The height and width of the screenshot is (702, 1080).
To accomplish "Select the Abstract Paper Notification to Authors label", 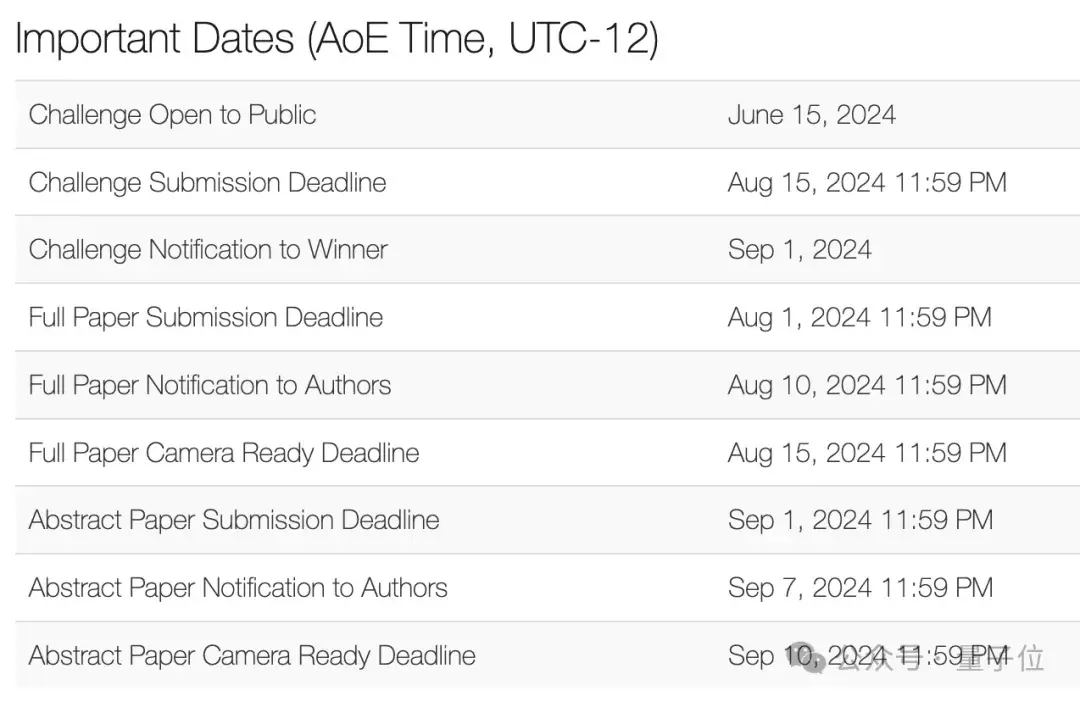I will pyautogui.click(x=238, y=588).
